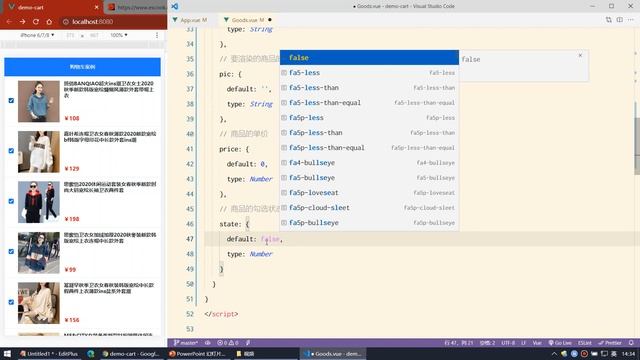Switch to demo-cart Chrome taskbar item
This screenshot has height=360, width=640.
click(x=131, y=353)
